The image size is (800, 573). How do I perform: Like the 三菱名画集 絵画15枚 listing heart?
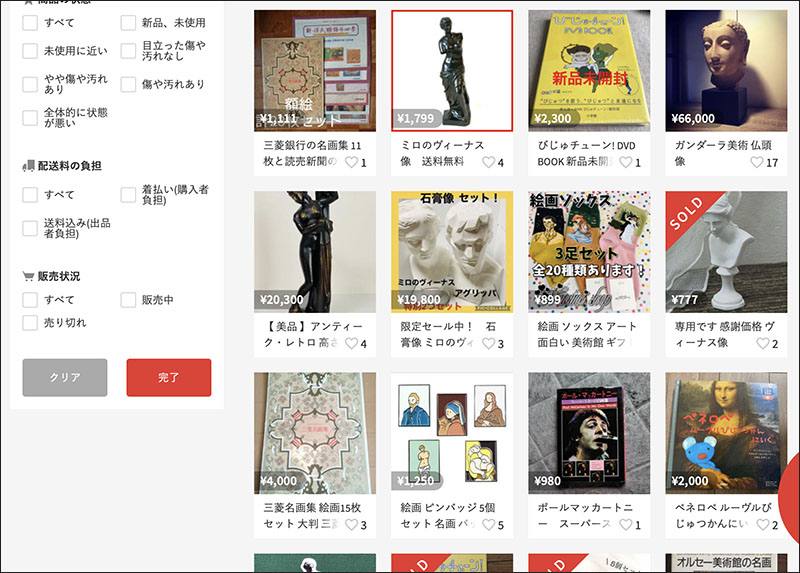(352, 525)
